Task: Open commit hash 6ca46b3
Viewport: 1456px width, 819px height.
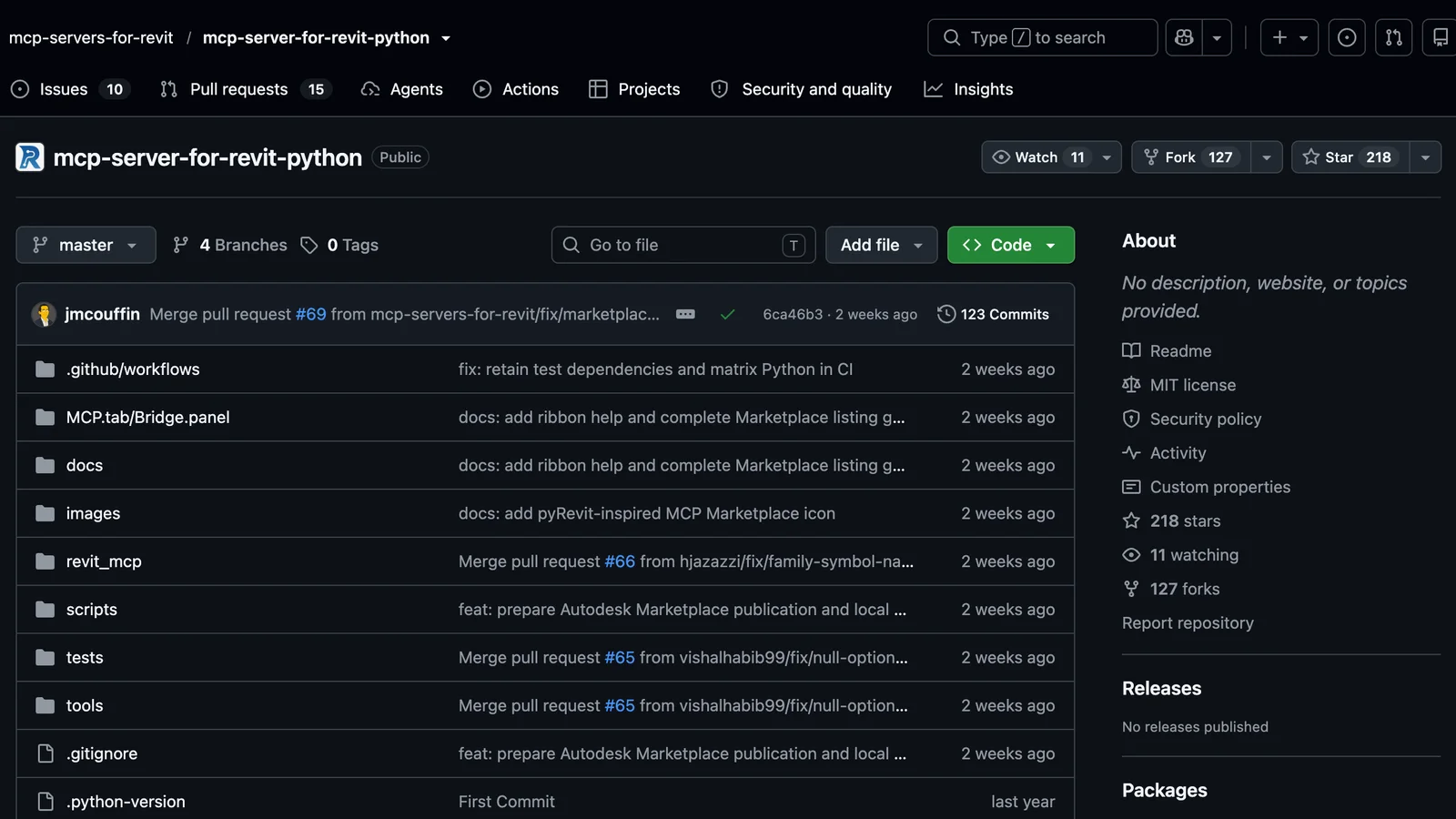Action: point(793,314)
